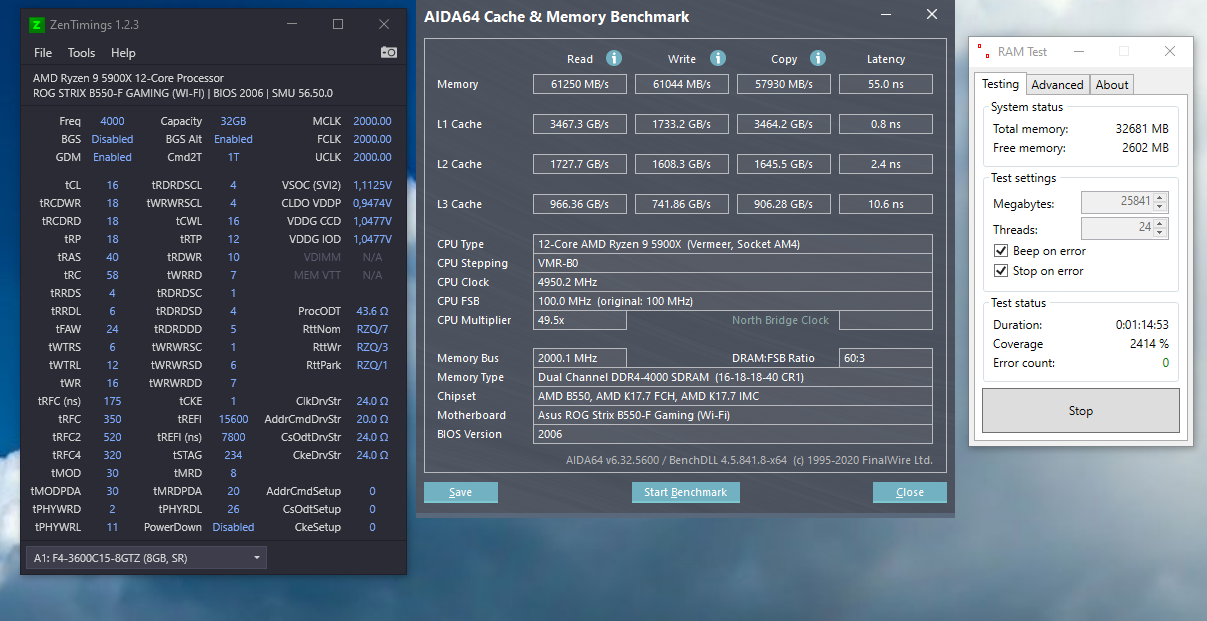Select the Memory Copy 57930 MB/s value
The height and width of the screenshot is (621, 1207).
[x=784, y=84]
